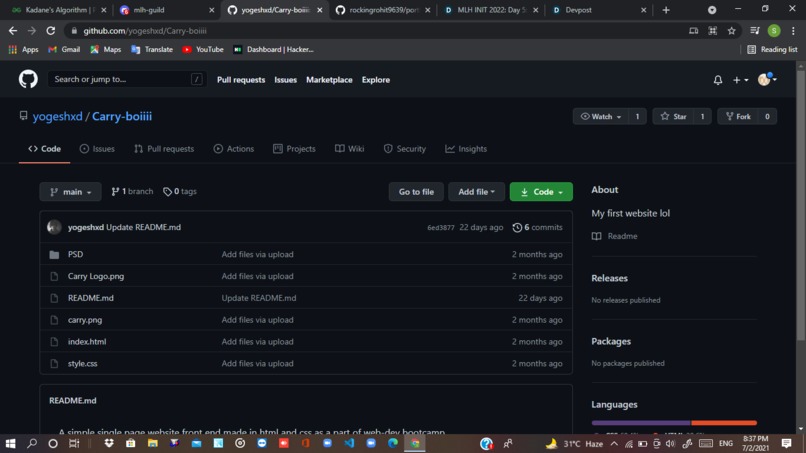
Task: Open the 6 commits history link
Action: pyautogui.click(x=538, y=227)
